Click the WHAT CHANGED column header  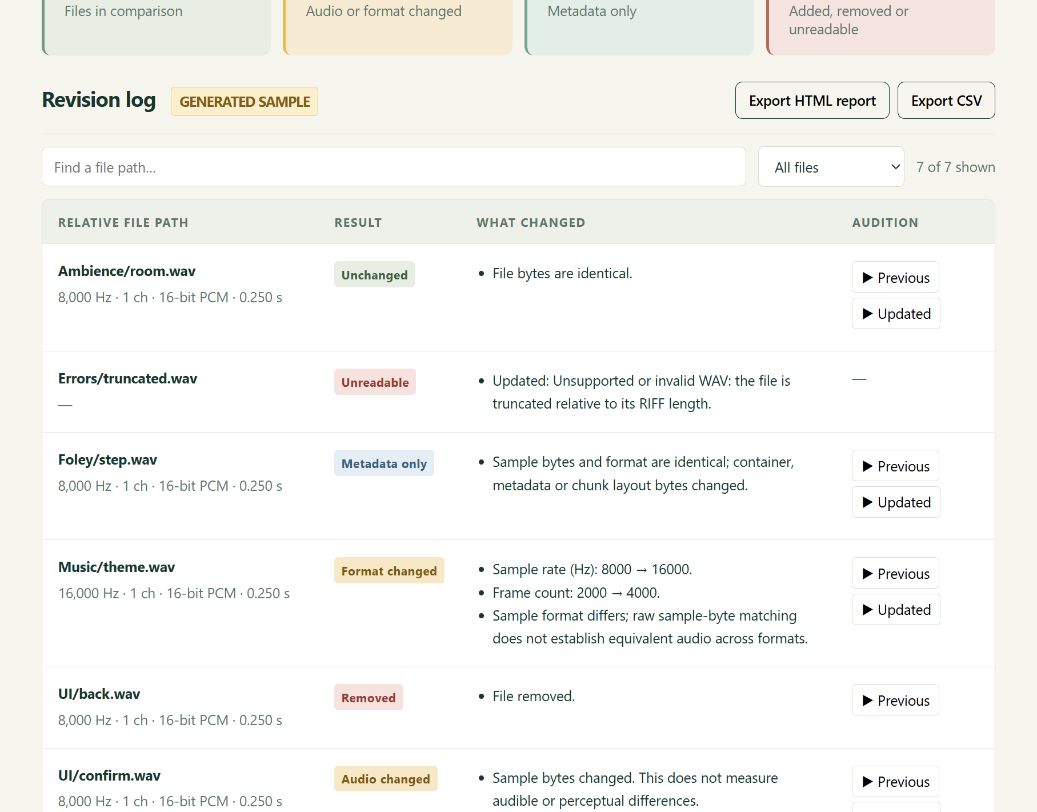click(x=530, y=222)
